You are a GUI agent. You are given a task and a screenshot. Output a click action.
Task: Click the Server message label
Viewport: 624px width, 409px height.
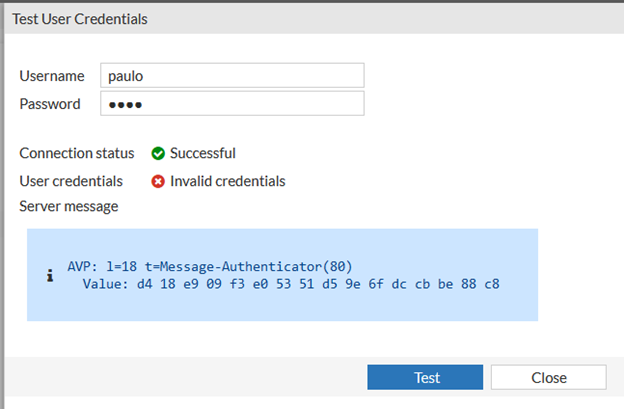[x=69, y=206]
